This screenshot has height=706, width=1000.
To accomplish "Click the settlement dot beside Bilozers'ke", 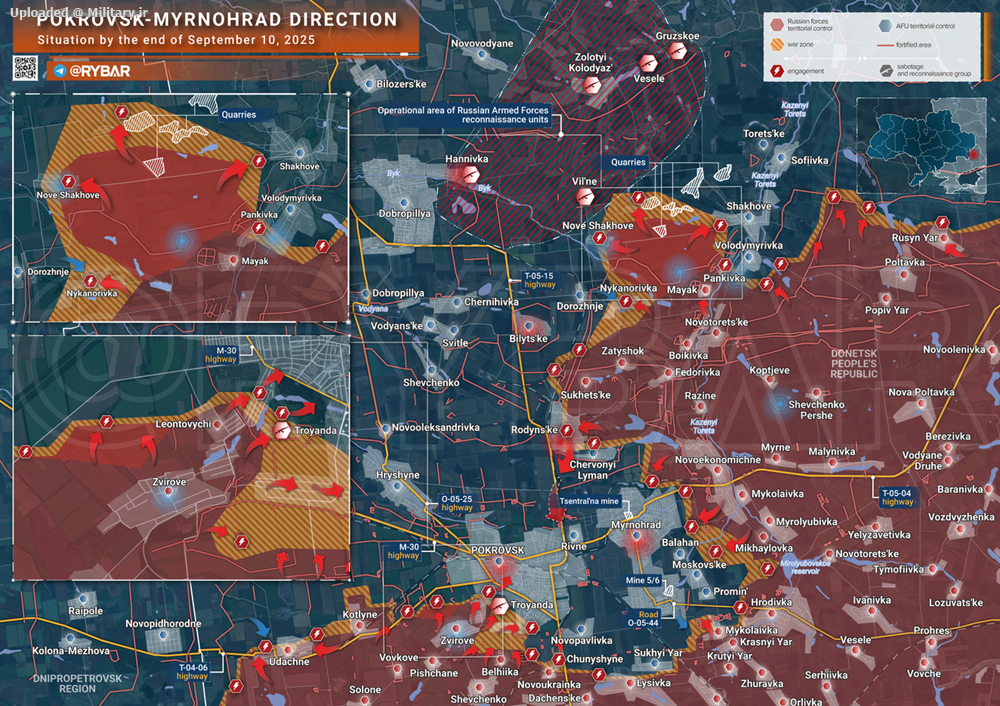I will [x=369, y=84].
